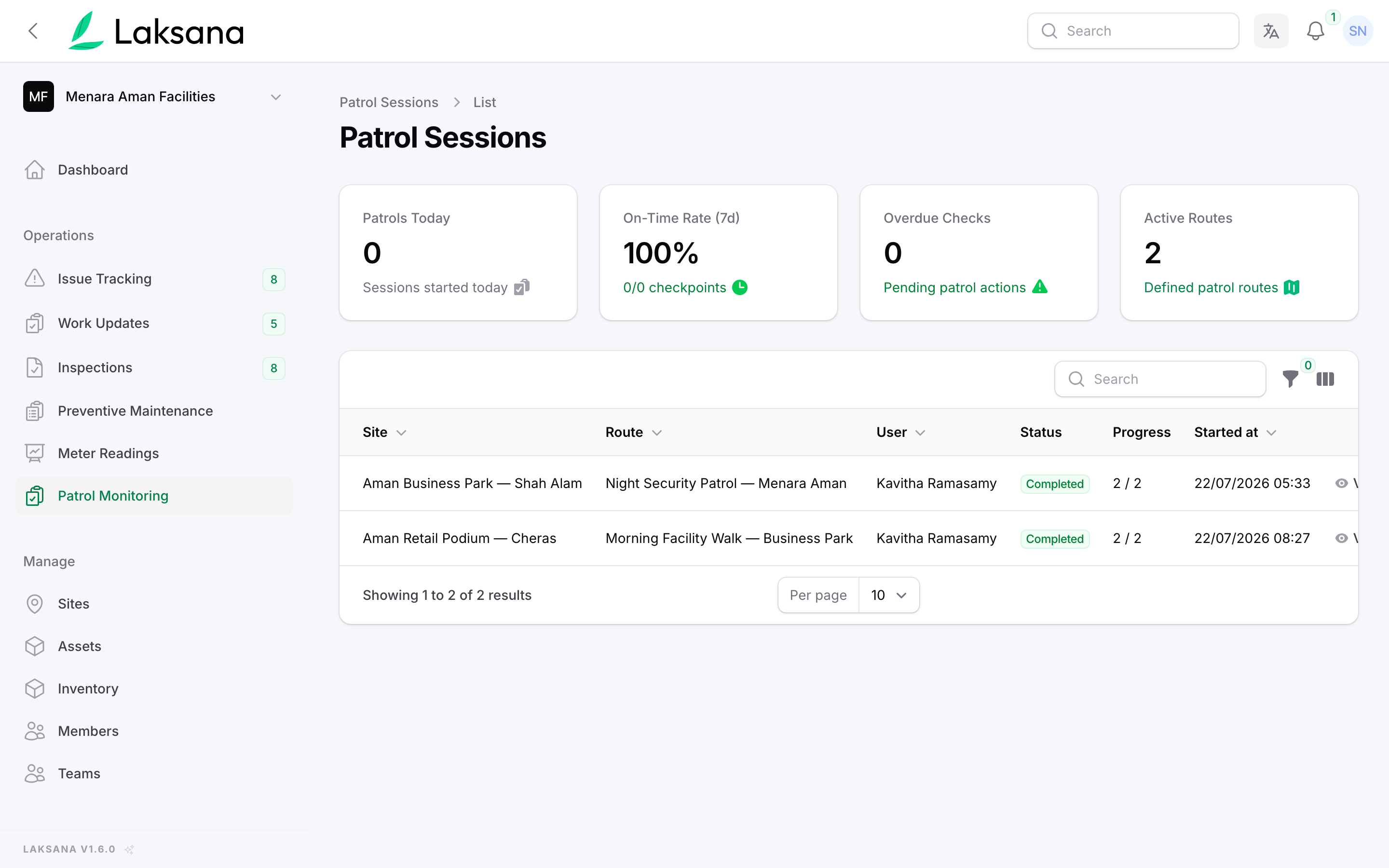The width and height of the screenshot is (1389, 868).
Task: Click the map icon on Active Routes
Action: (1292, 287)
